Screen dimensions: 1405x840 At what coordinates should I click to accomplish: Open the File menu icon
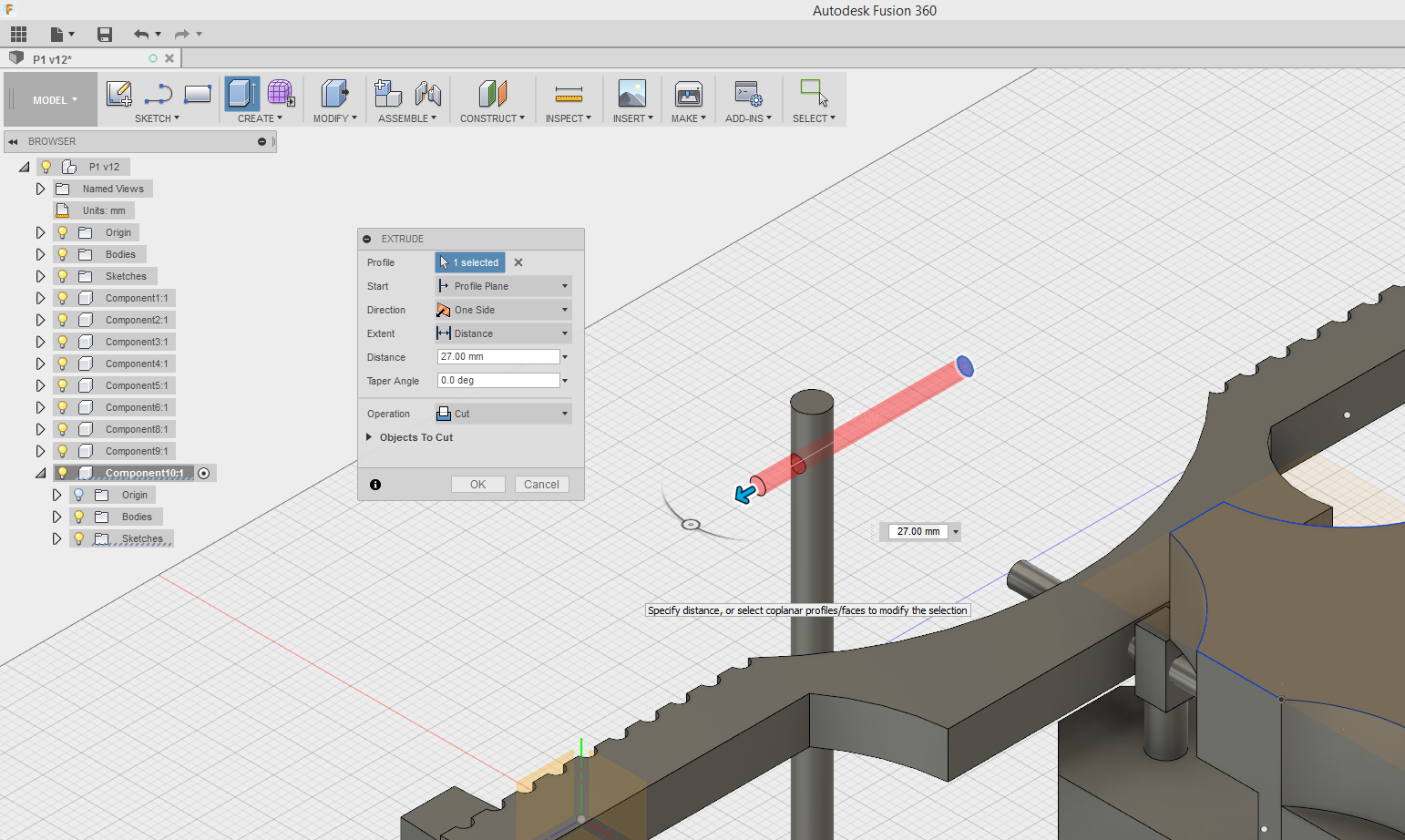click(x=62, y=35)
